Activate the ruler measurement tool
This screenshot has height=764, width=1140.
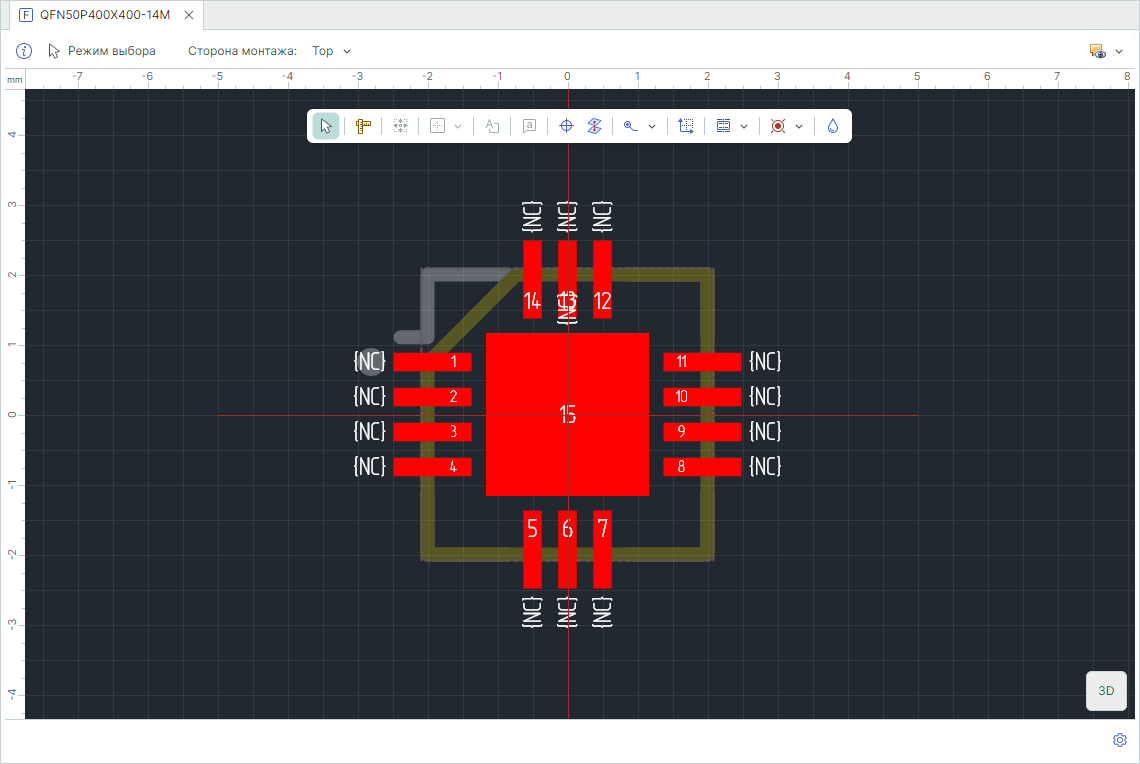pos(363,126)
